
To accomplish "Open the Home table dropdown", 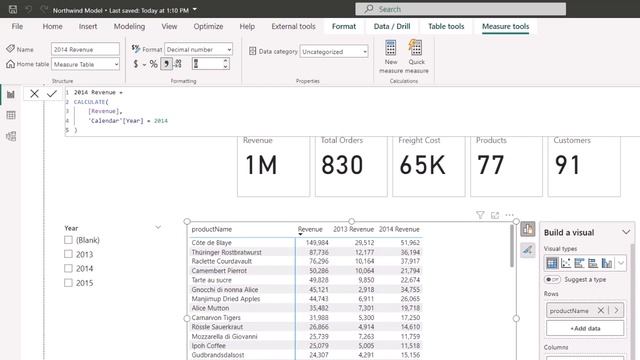I will (x=85, y=64).
